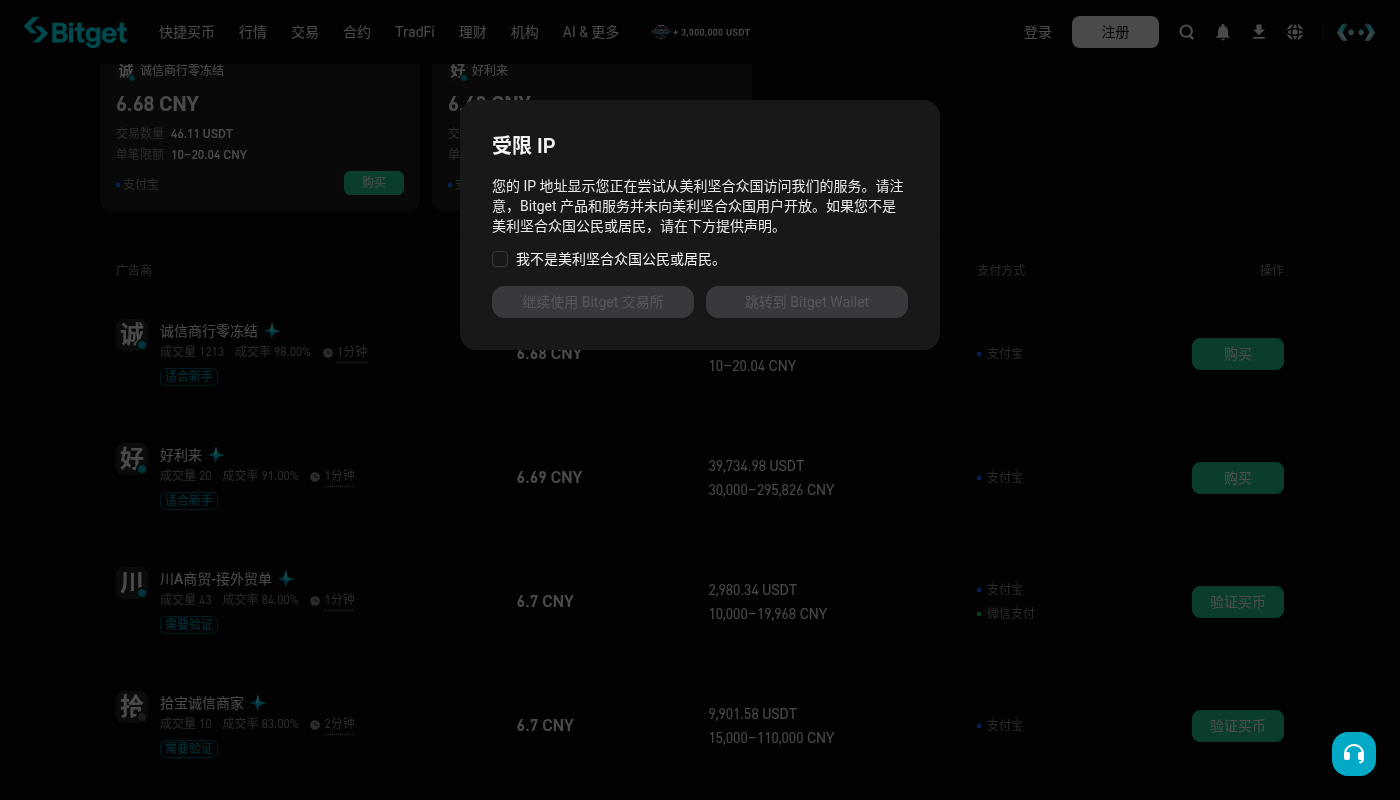Open 行情 menu
The width and height of the screenshot is (1400, 800).
[253, 32]
